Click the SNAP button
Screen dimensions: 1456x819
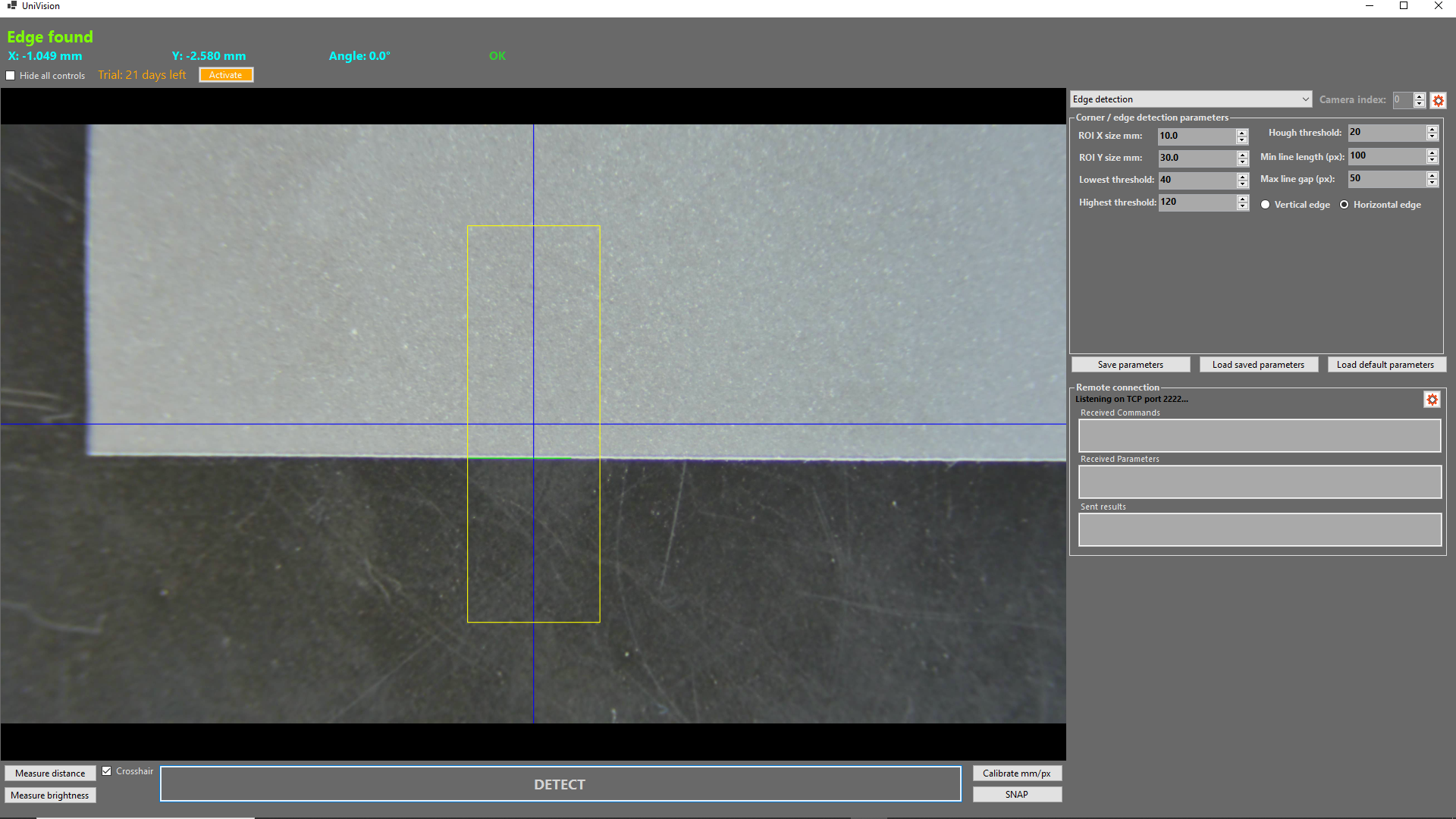[1016, 795]
